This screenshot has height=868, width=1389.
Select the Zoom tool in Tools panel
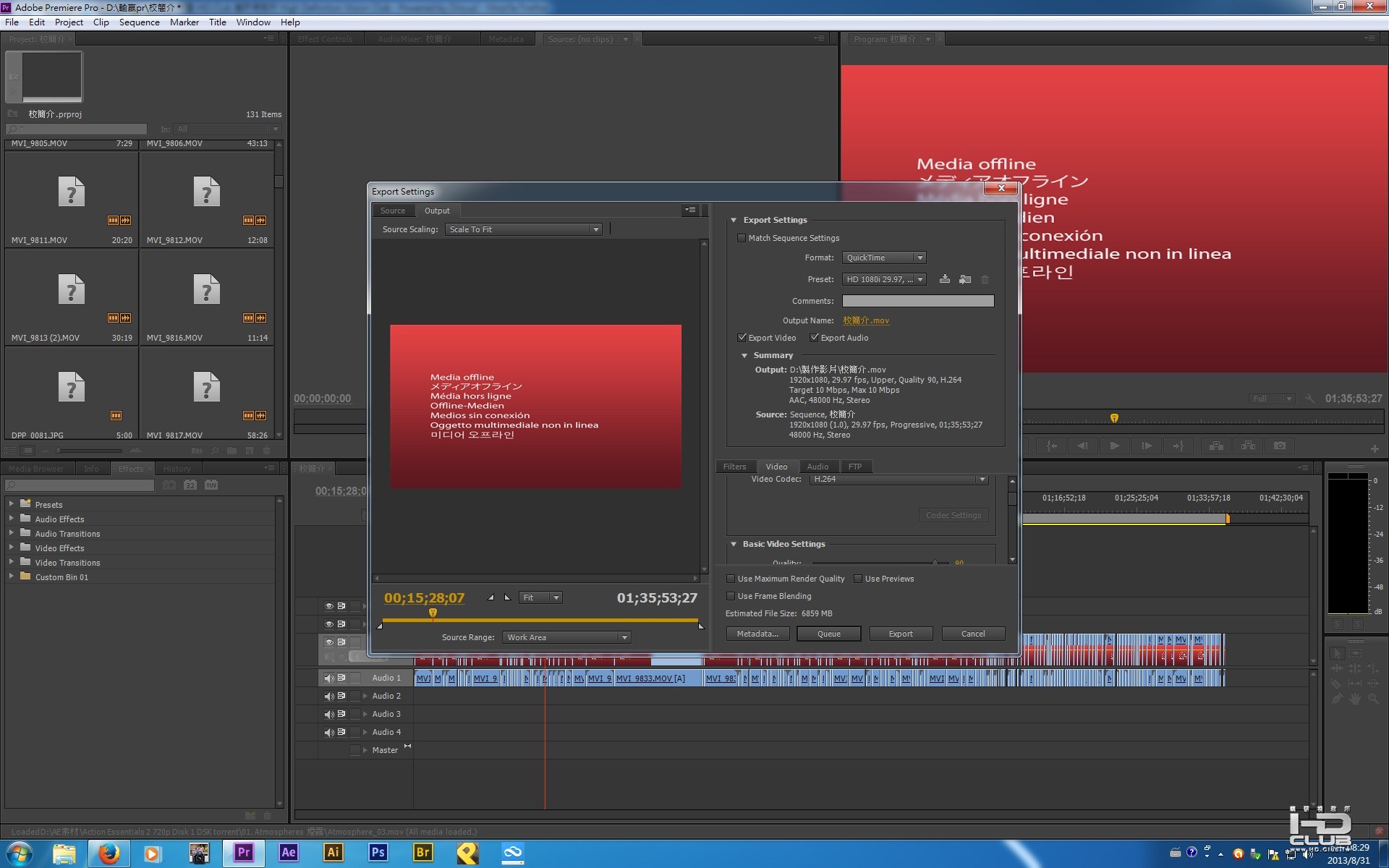tap(1373, 699)
